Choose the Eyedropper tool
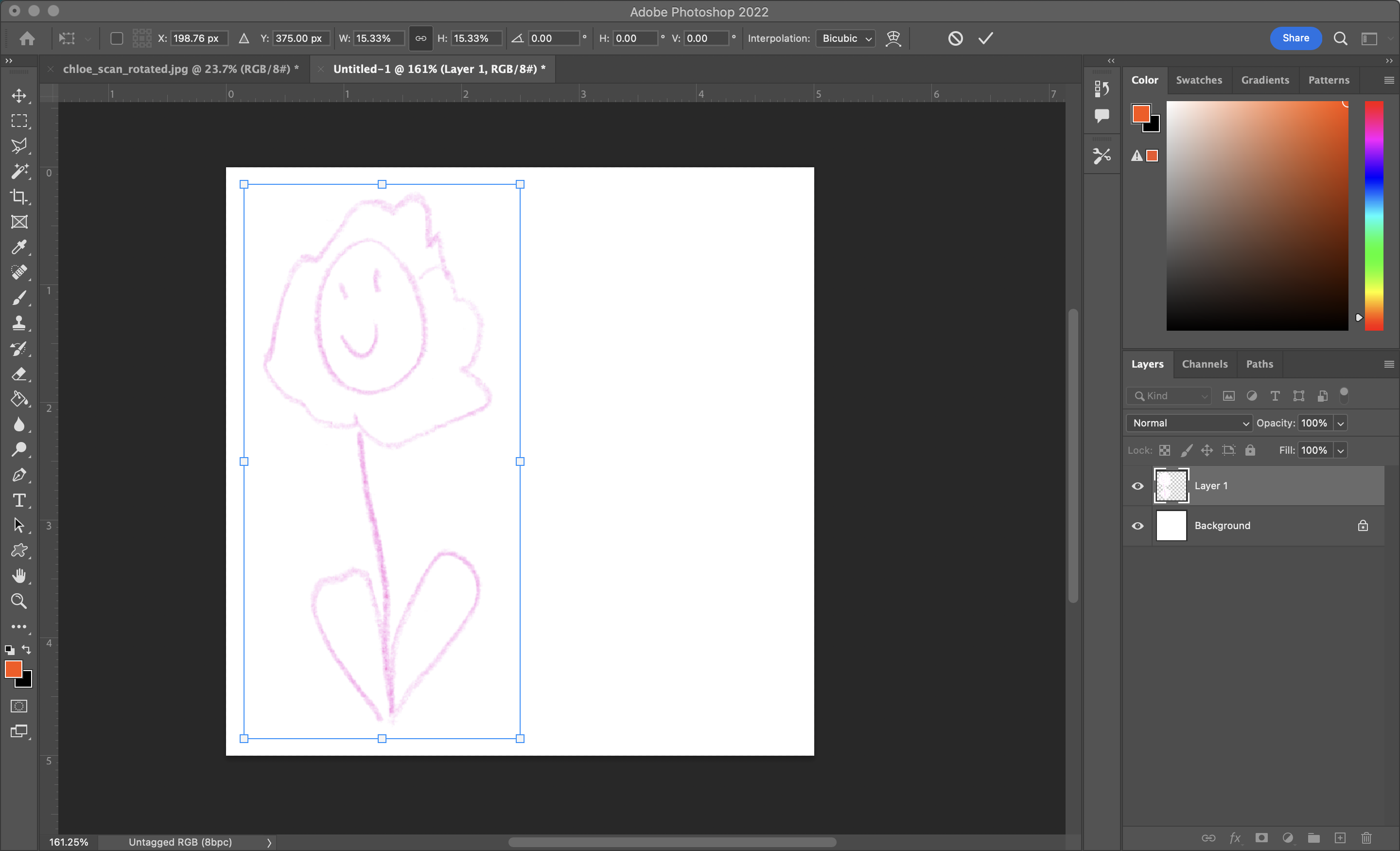This screenshot has height=851, width=1400. 20,248
